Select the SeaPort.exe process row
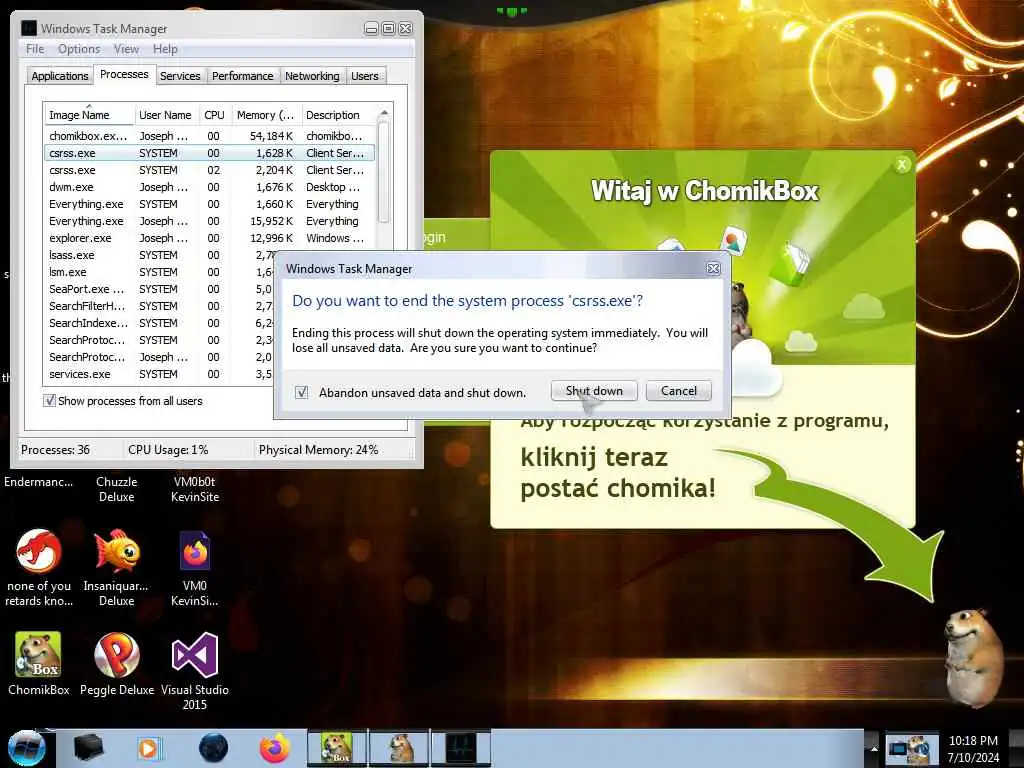Viewport: 1024px width, 768px height. (159, 289)
